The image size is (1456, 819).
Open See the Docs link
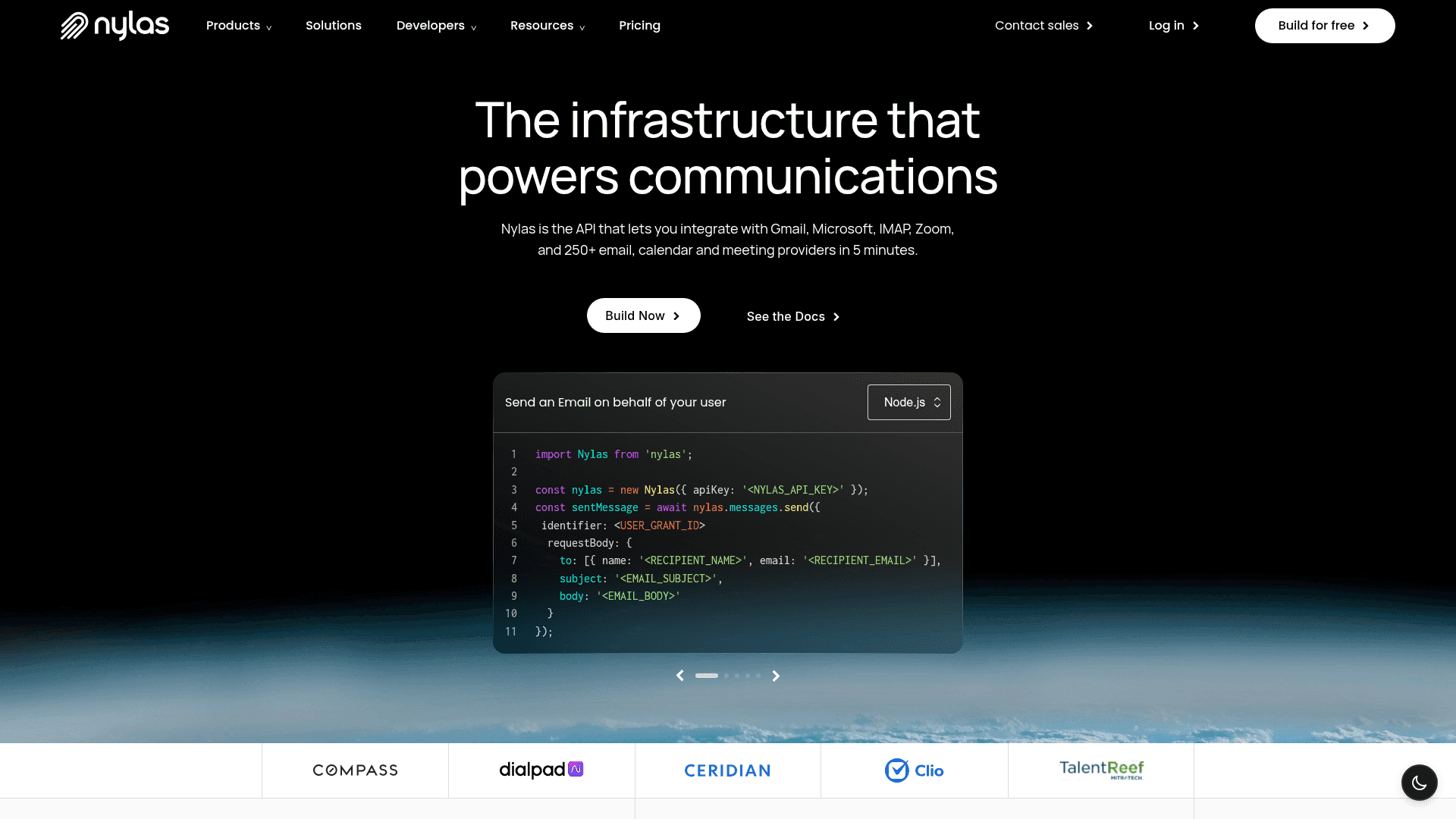(793, 316)
